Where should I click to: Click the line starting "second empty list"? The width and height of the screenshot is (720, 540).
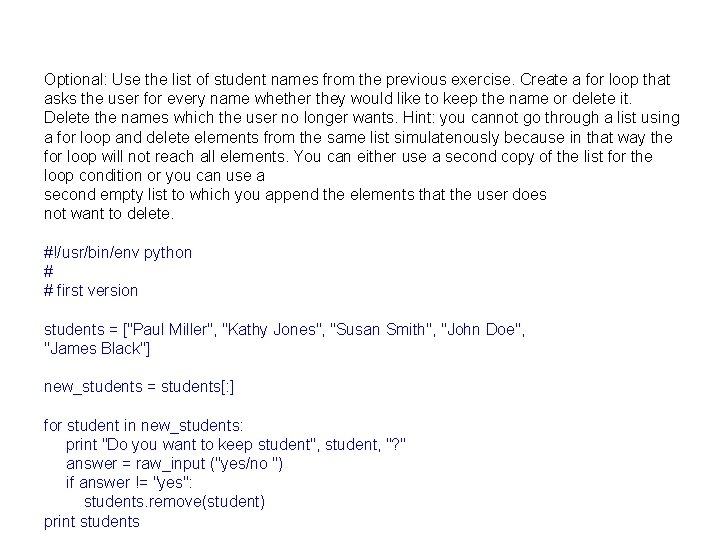[x=295, y=194]
